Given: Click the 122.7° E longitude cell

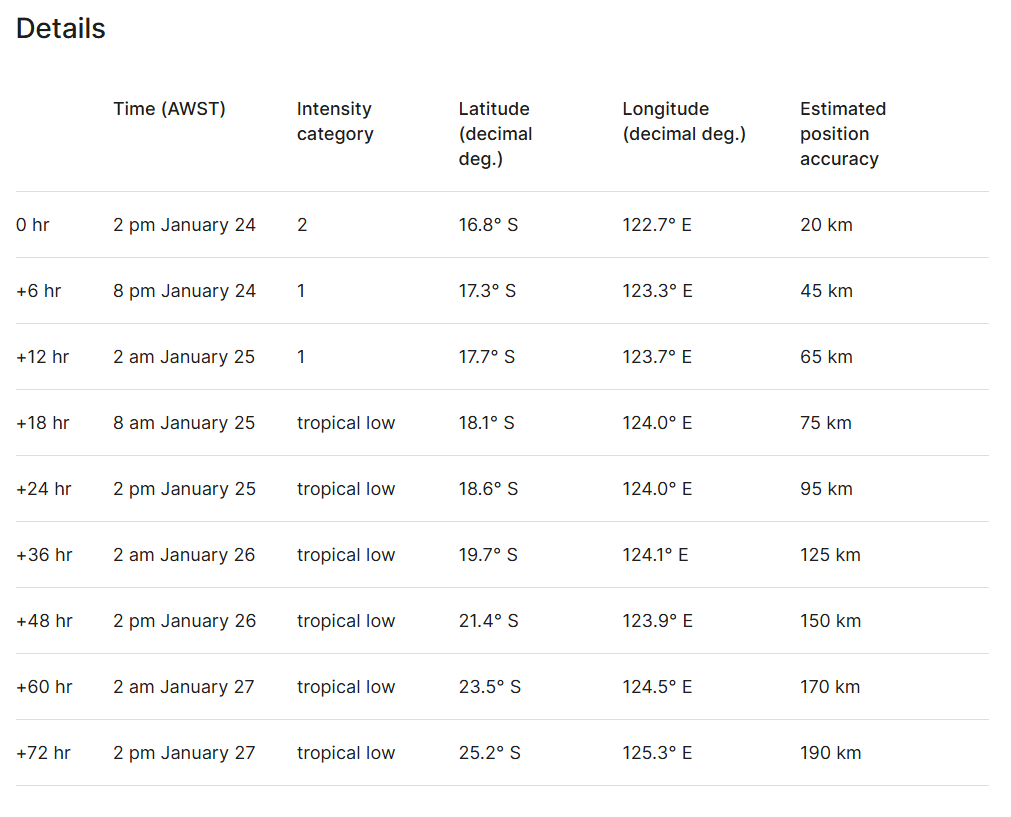Looking at the screenshot, I should coord(657,225).
